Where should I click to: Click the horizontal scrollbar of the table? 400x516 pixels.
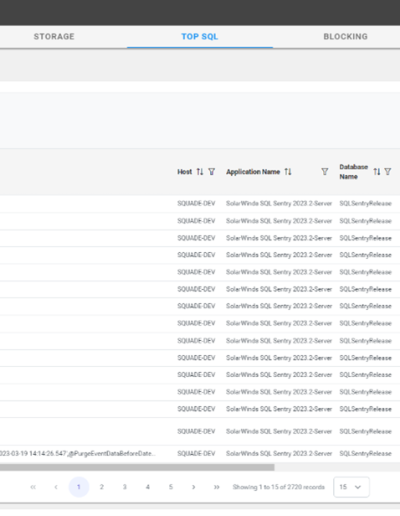[x=137, y=467]
